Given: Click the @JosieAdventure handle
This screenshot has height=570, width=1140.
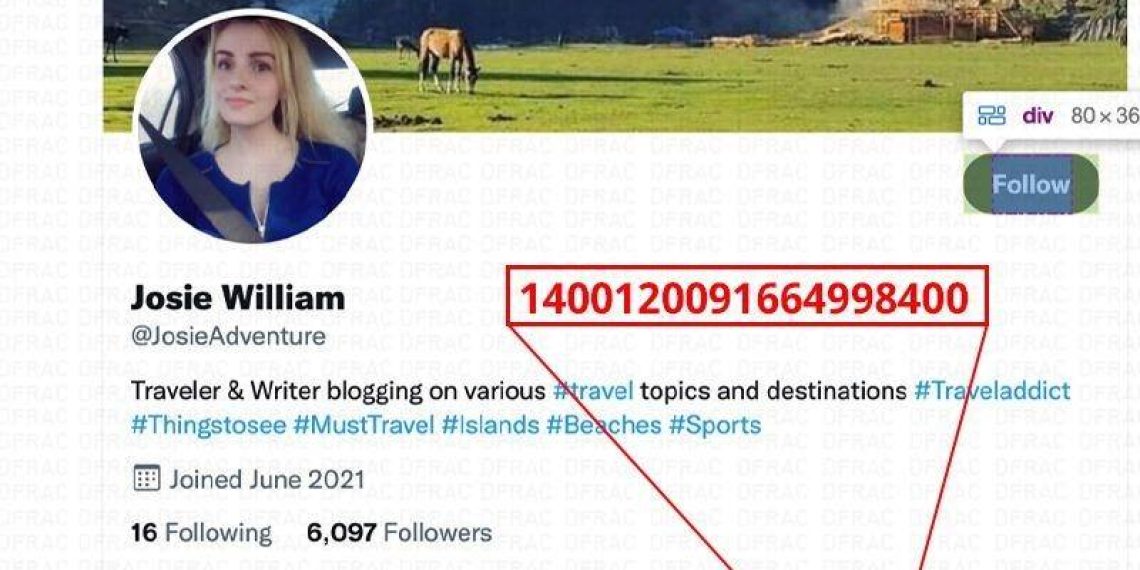Looking at the screenshot, I should (228, 336).
